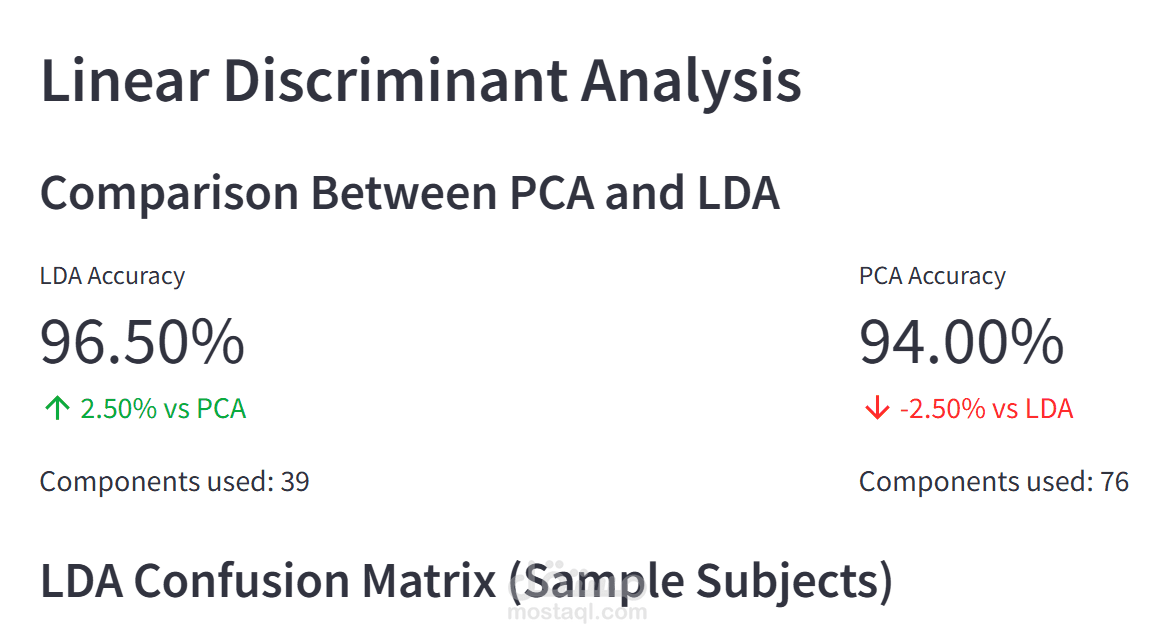Click the Components used: 39 caption

[174, 482]
